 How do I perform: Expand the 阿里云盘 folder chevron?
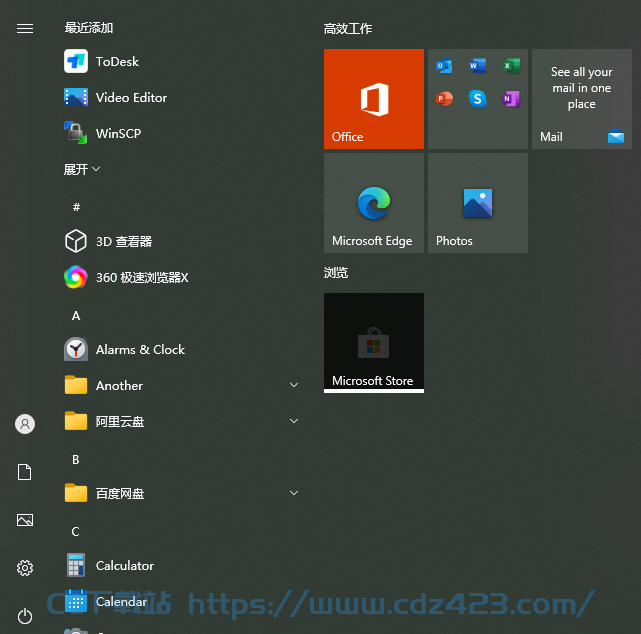294,421
